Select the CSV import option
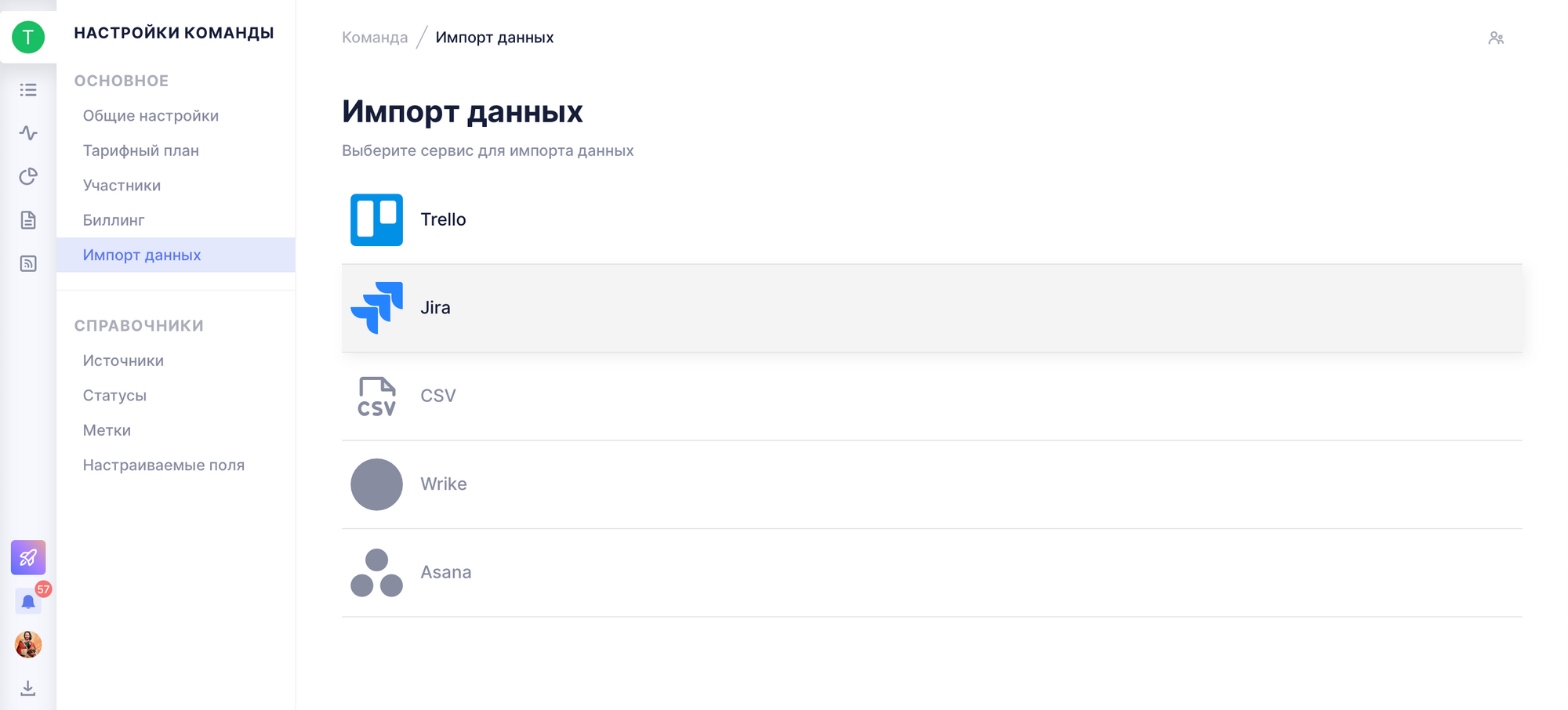Viewport: 1568px width, 710px height. [931, 397]
